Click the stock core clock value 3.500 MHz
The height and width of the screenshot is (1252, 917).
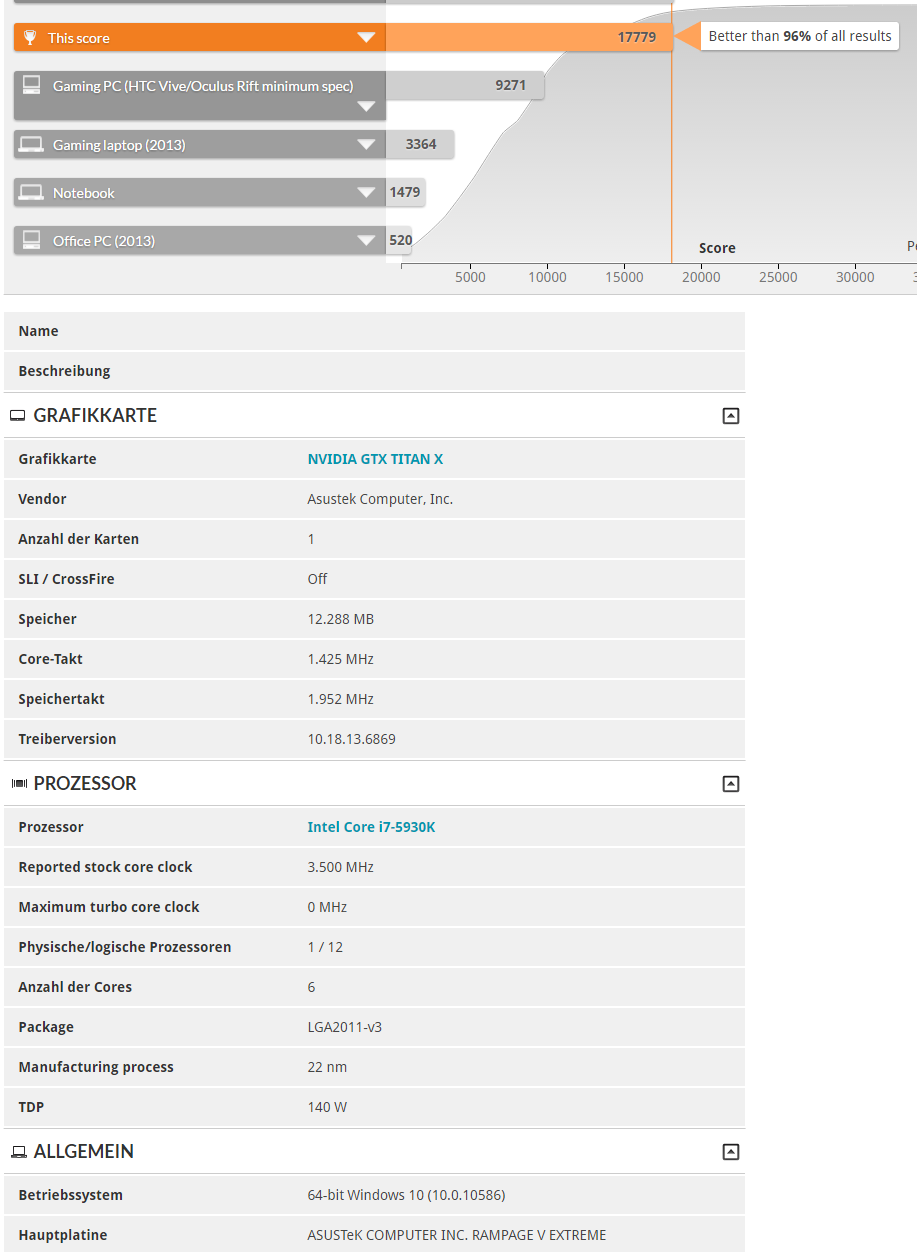[340, 867]
